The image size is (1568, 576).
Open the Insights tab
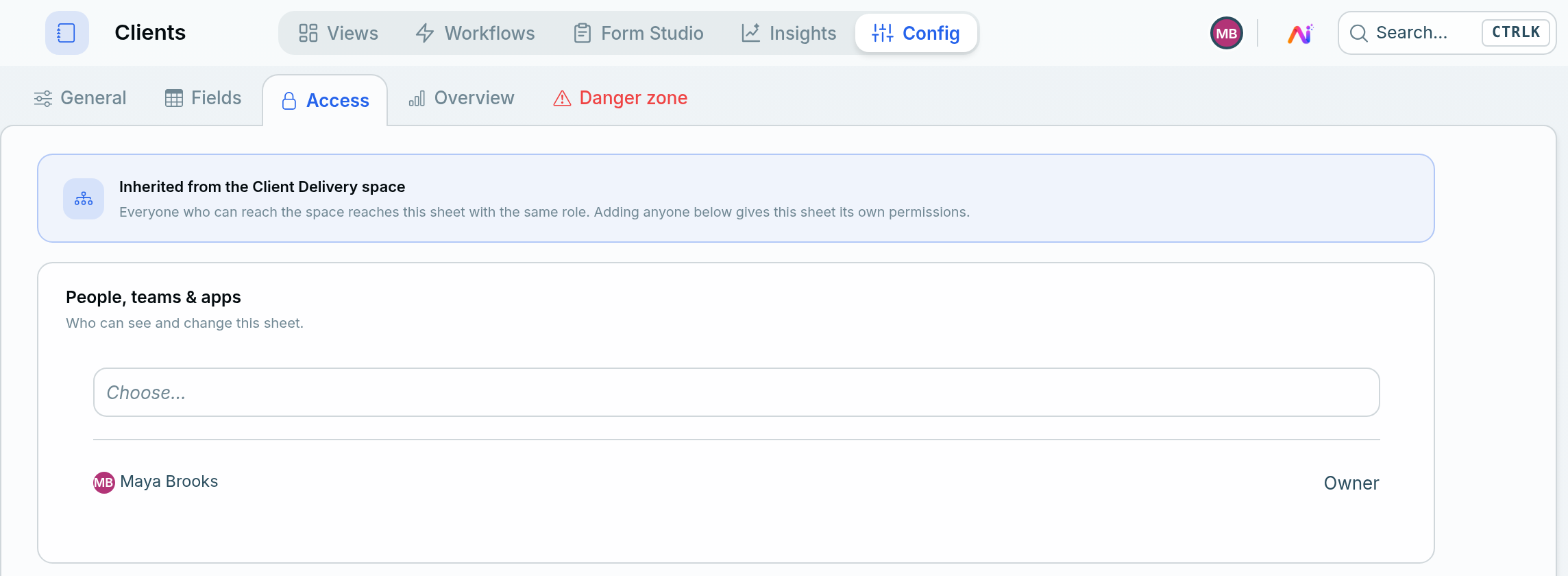click(x=789, y=33)
